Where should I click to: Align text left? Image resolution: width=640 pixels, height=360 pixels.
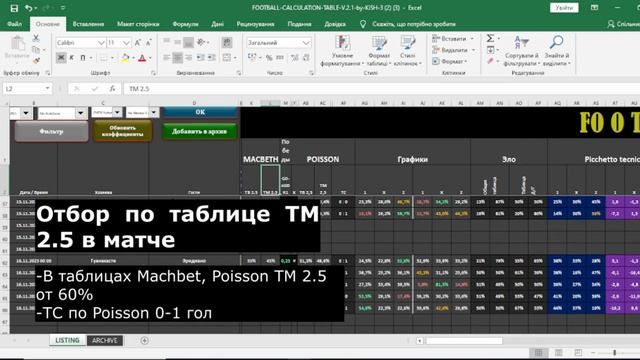click(x=167, y=58)
